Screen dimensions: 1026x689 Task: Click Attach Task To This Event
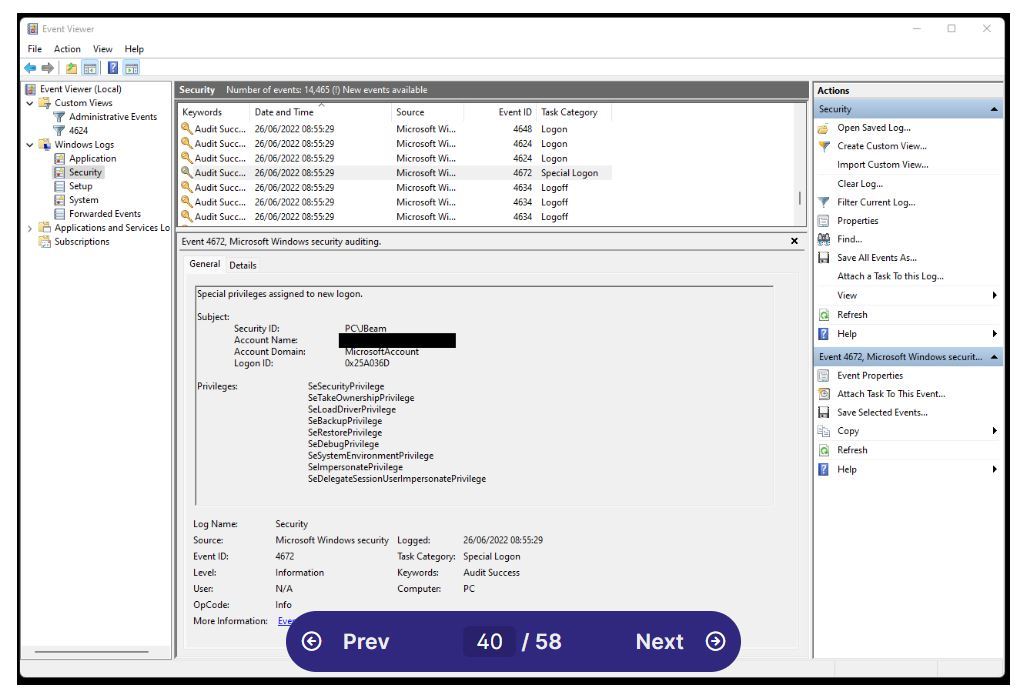click(891, 394)
